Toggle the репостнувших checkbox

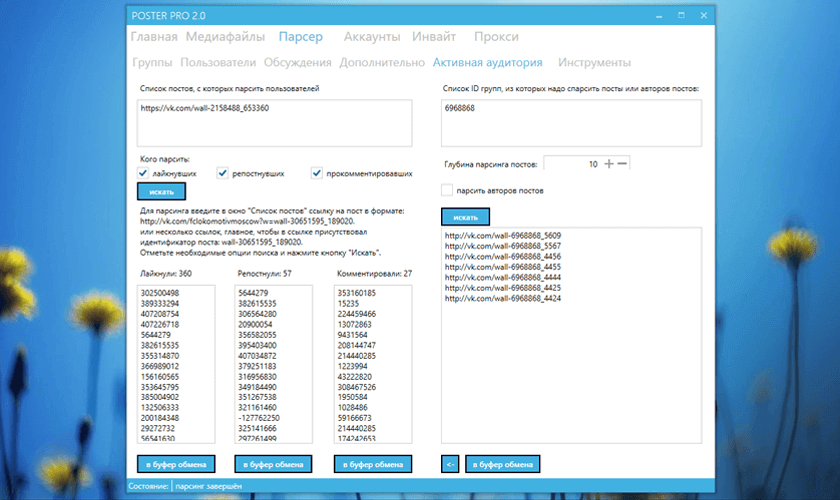click(x=222, y=173)
